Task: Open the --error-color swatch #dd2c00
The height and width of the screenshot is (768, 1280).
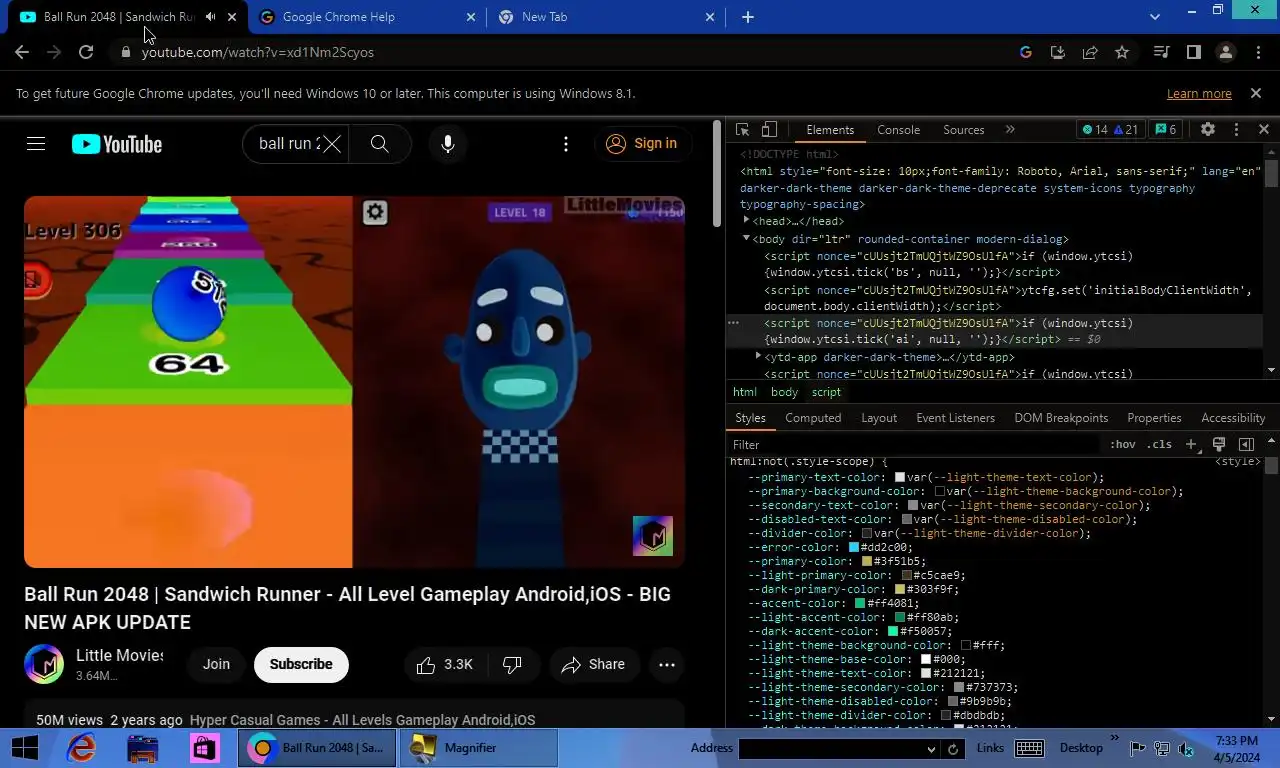Action: 854,547
